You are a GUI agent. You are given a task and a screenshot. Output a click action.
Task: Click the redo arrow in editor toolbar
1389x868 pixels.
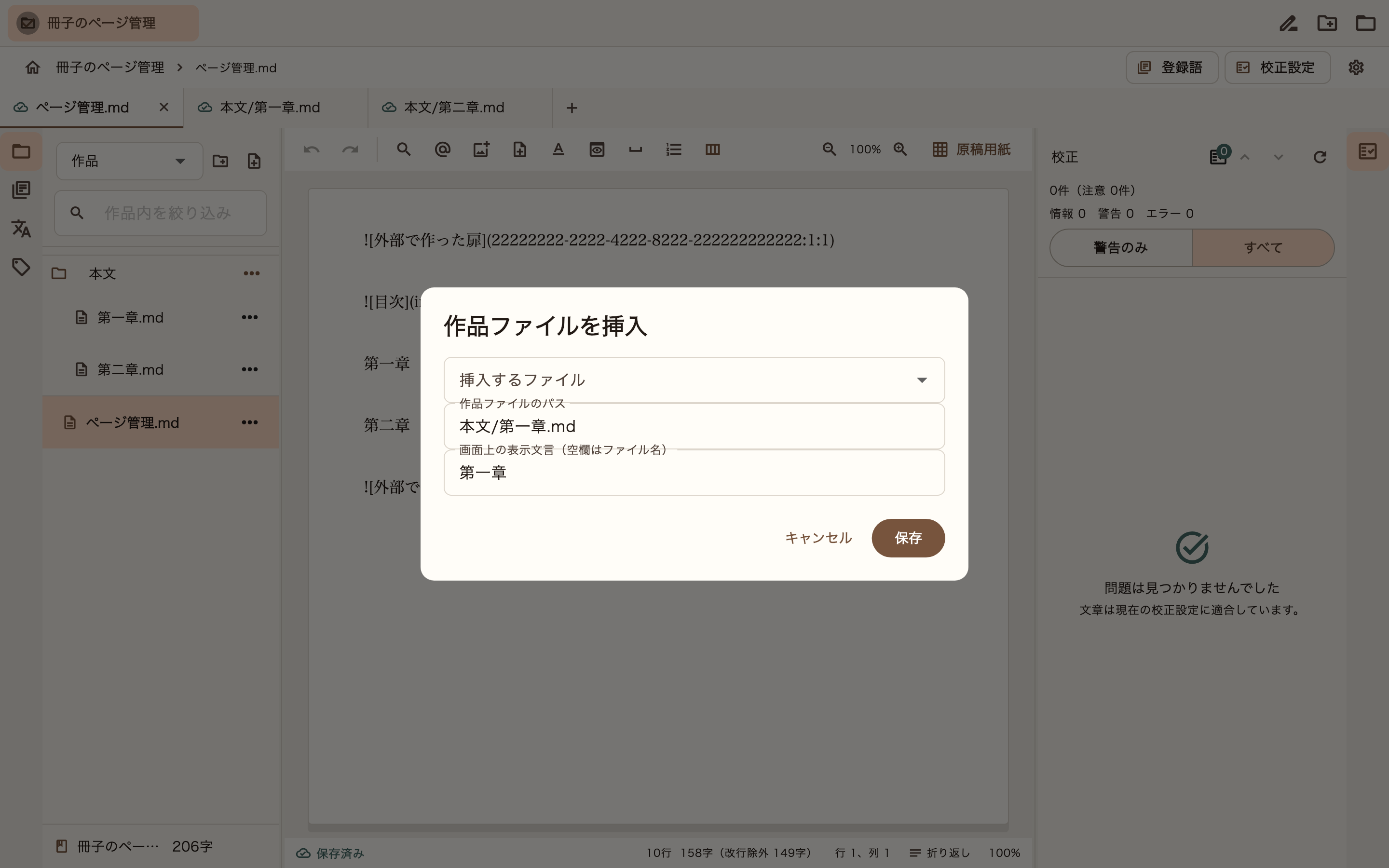(350, 150)
